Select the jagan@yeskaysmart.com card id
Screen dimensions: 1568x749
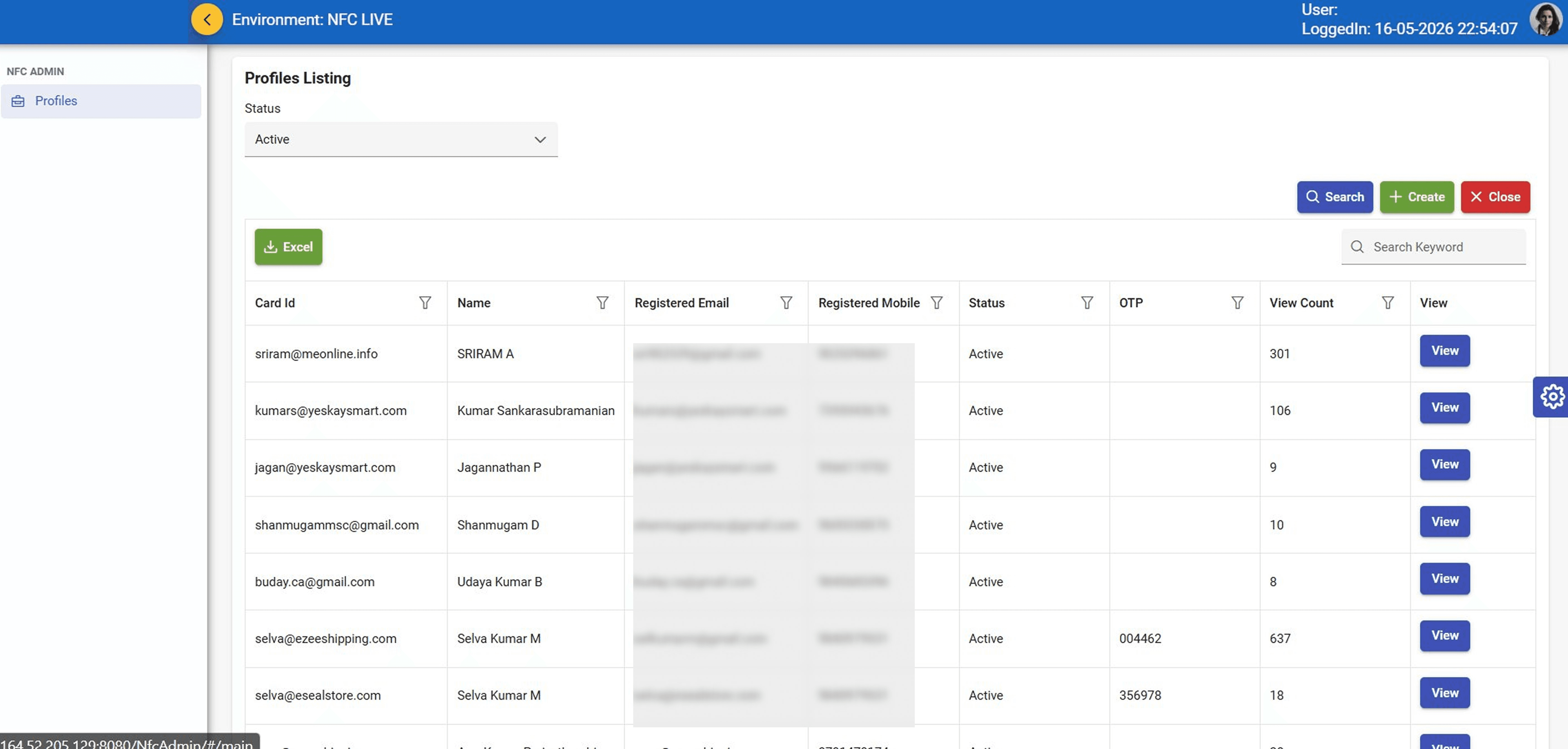[x=325, y=467]
